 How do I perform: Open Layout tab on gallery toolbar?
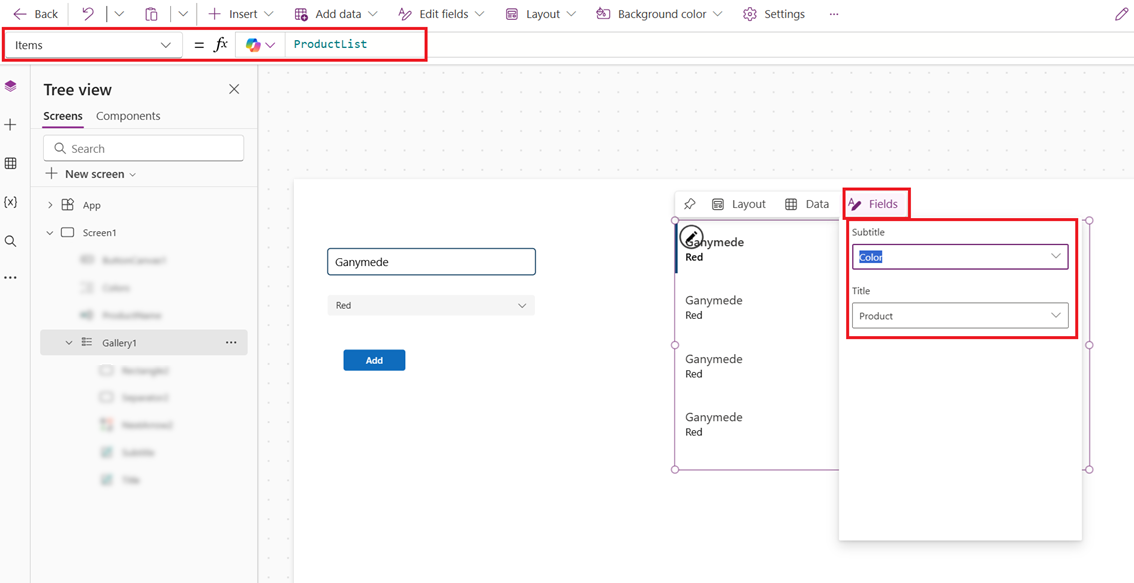coord(738,204)
